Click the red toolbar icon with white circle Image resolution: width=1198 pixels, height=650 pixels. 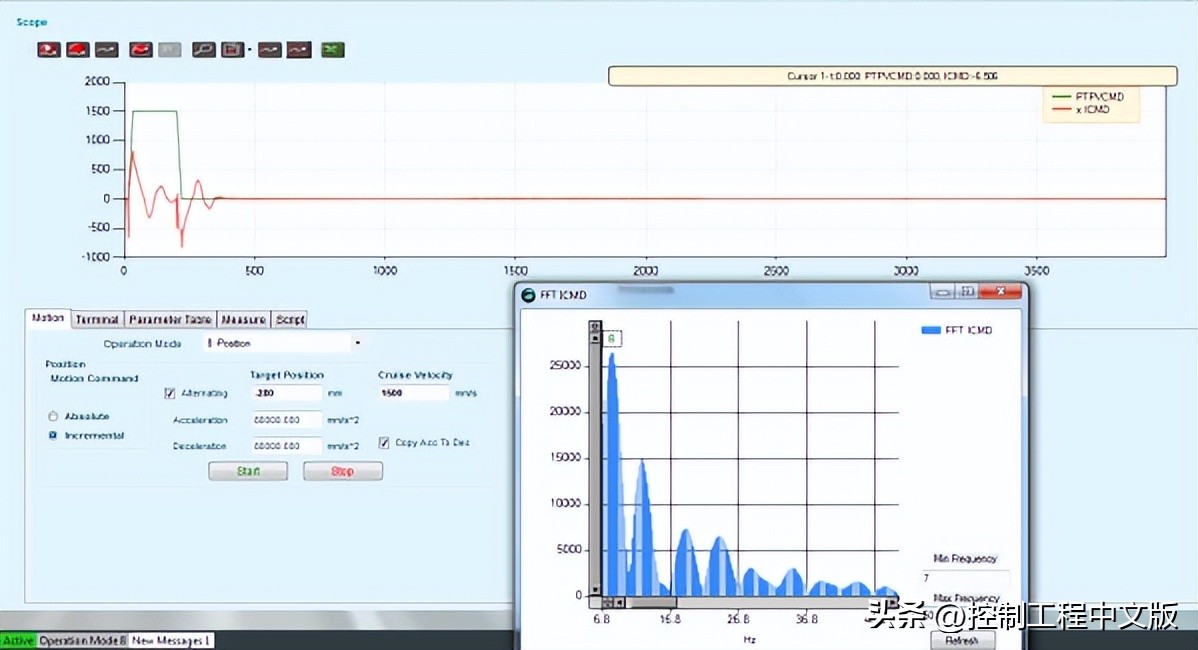49,50
